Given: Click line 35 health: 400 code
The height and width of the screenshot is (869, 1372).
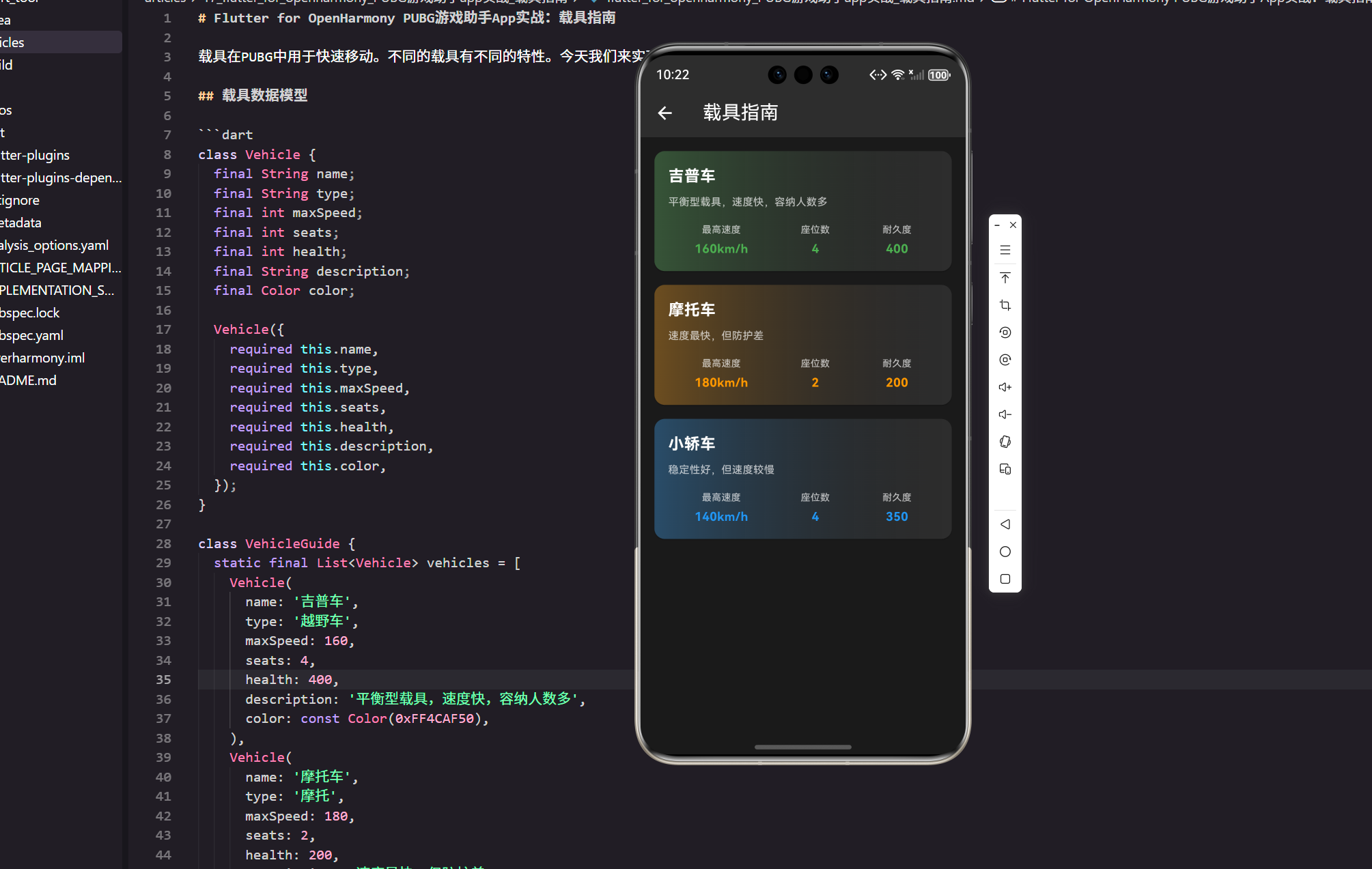Looking at the screenshot, I should tap(292, 680).
